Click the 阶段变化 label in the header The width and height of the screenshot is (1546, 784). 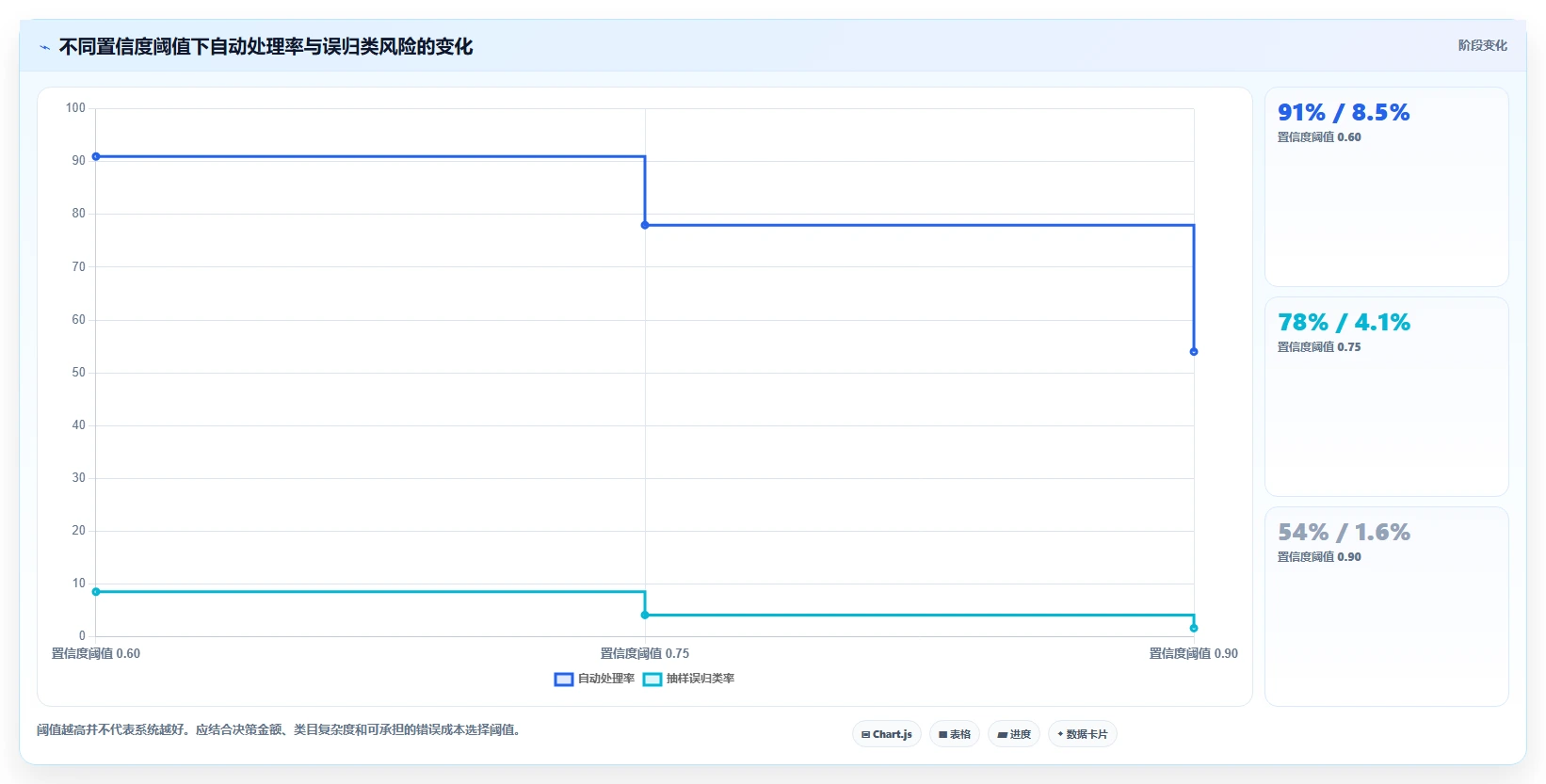pyautogui.click(x=1482, y=45)
